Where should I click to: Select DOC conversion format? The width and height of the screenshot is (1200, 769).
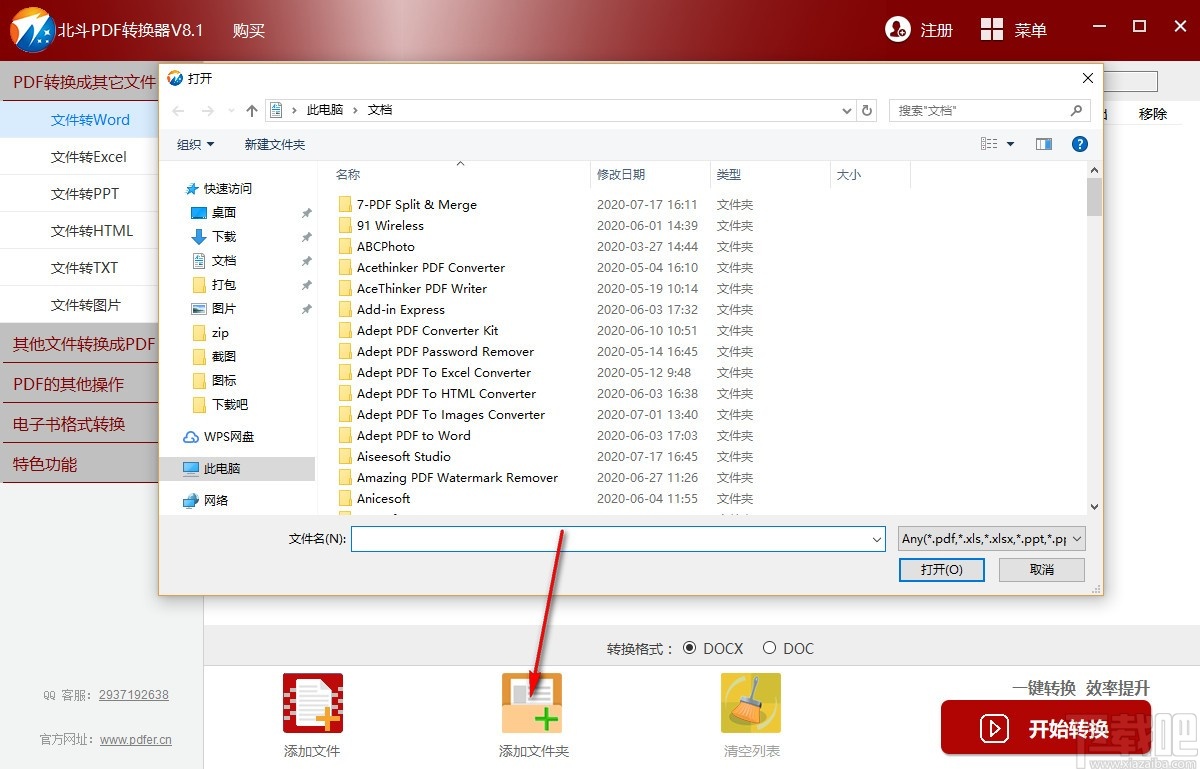coord(769,648)
